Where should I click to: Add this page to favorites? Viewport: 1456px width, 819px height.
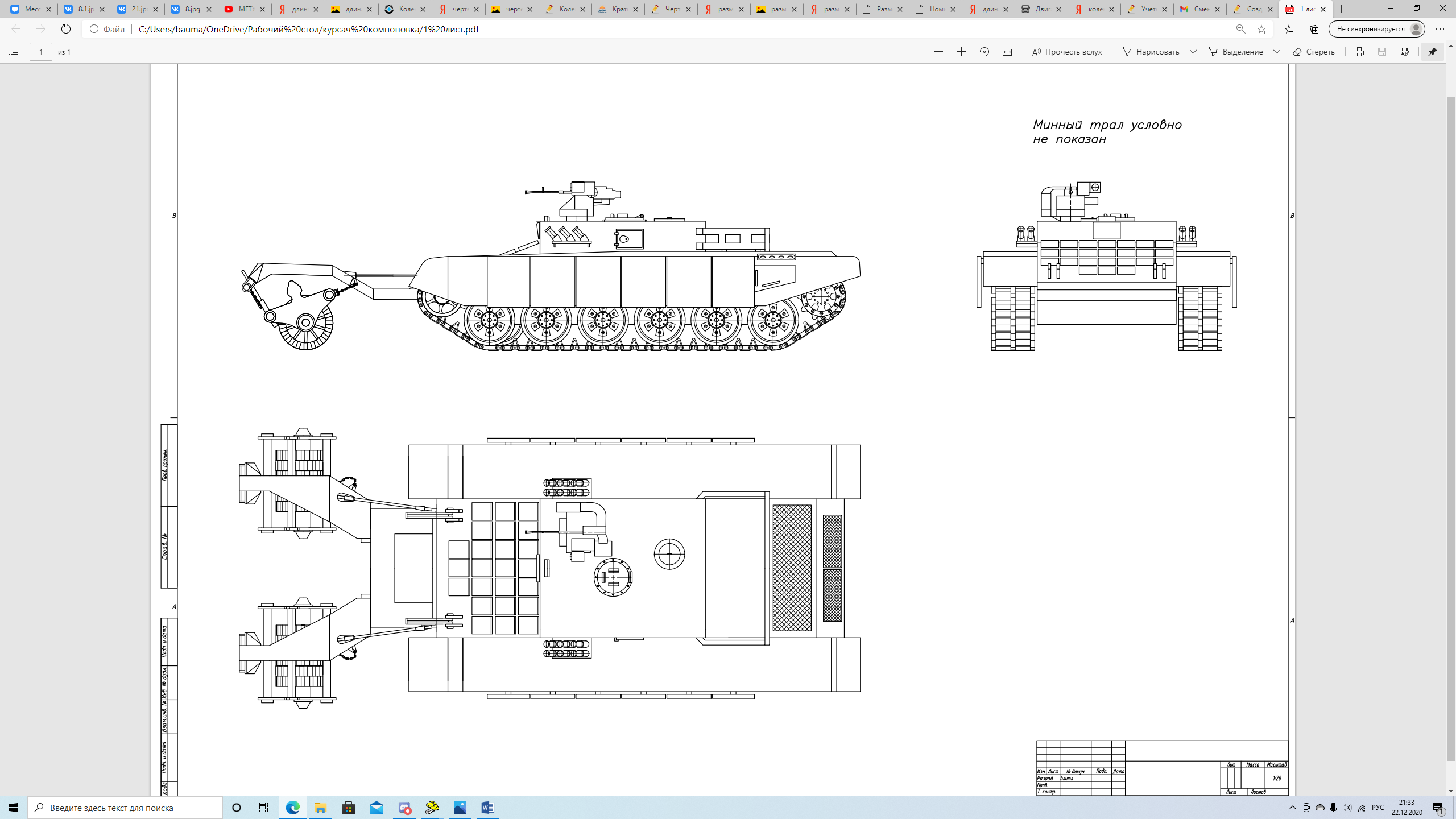(x=1261, y=29)
